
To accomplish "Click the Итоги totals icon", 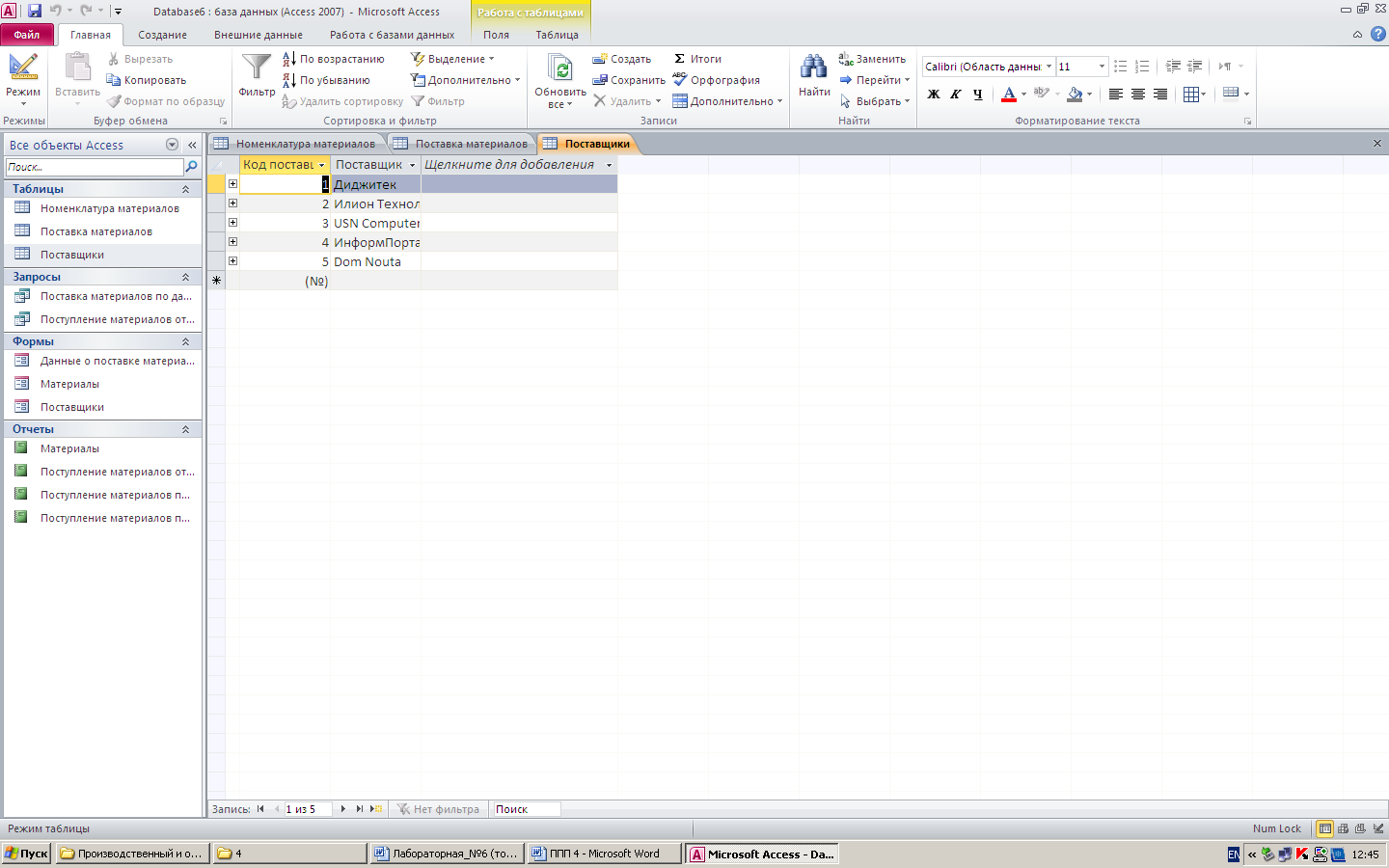I will pyautogui.click(x=680, y=59).
